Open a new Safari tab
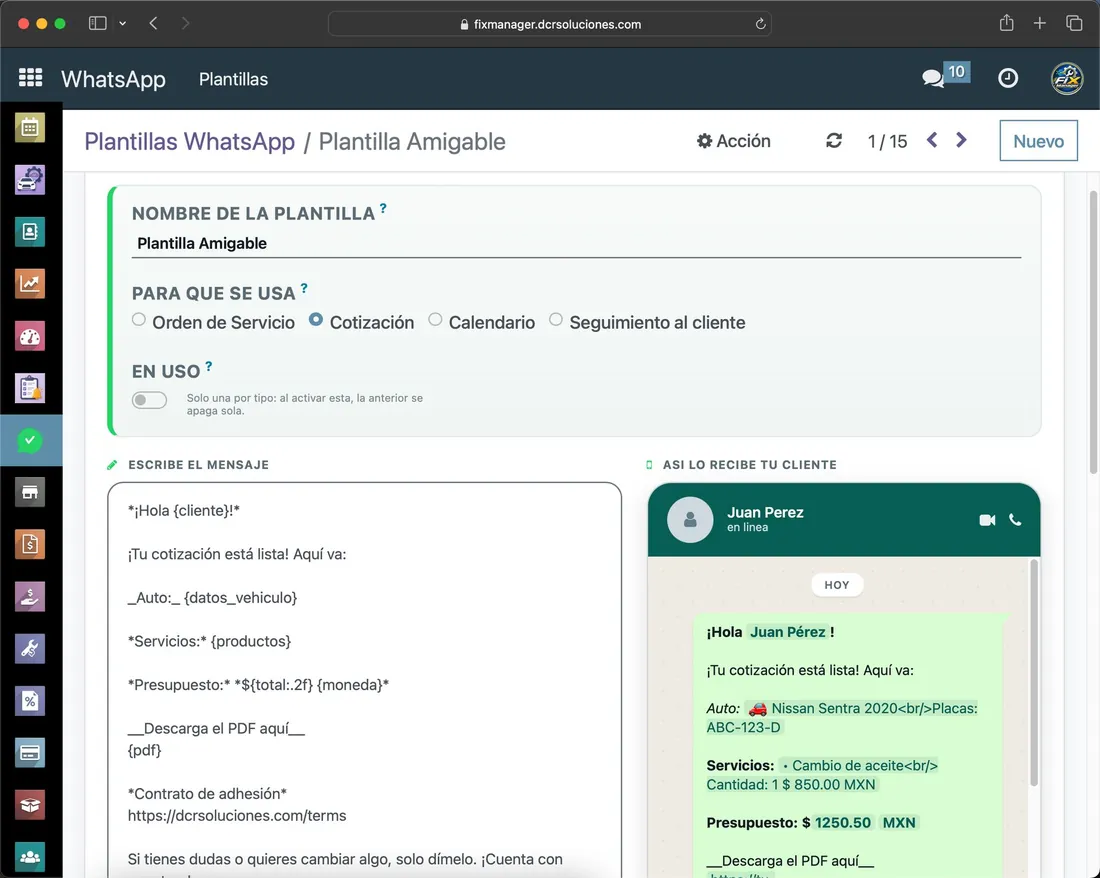1100x878 pixels. (1040, 23)
